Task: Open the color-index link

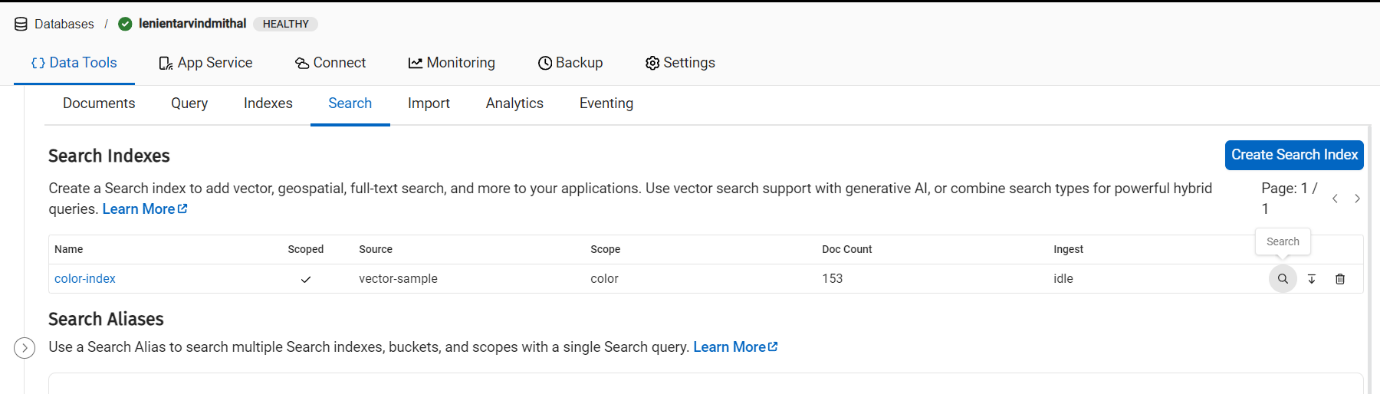Action: coord(85,279)
